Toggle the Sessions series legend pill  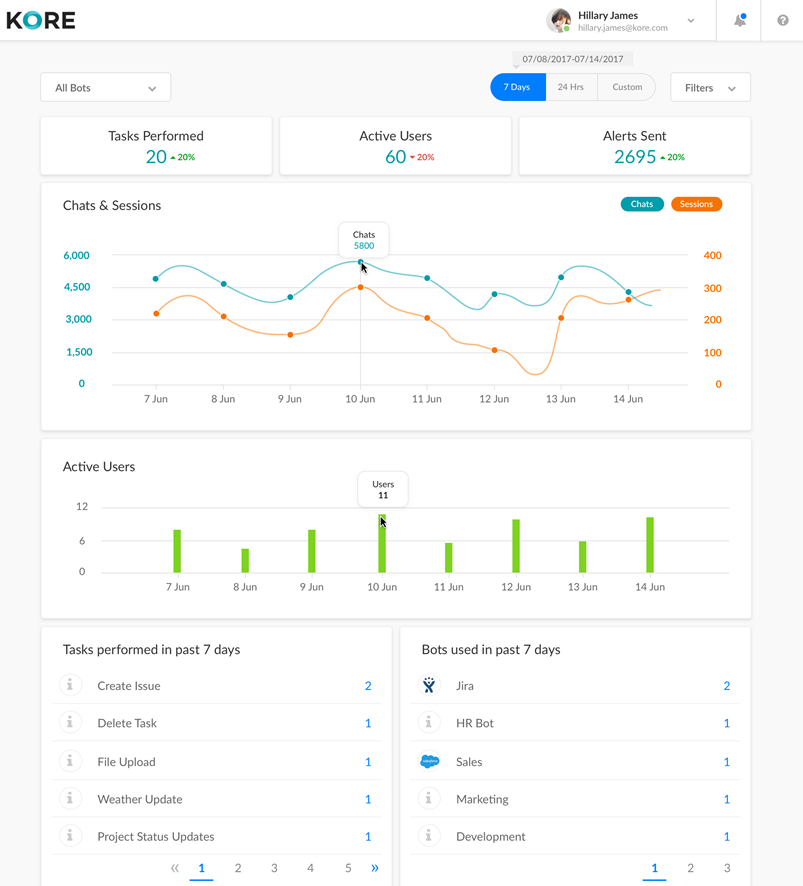tap(696, 204)
